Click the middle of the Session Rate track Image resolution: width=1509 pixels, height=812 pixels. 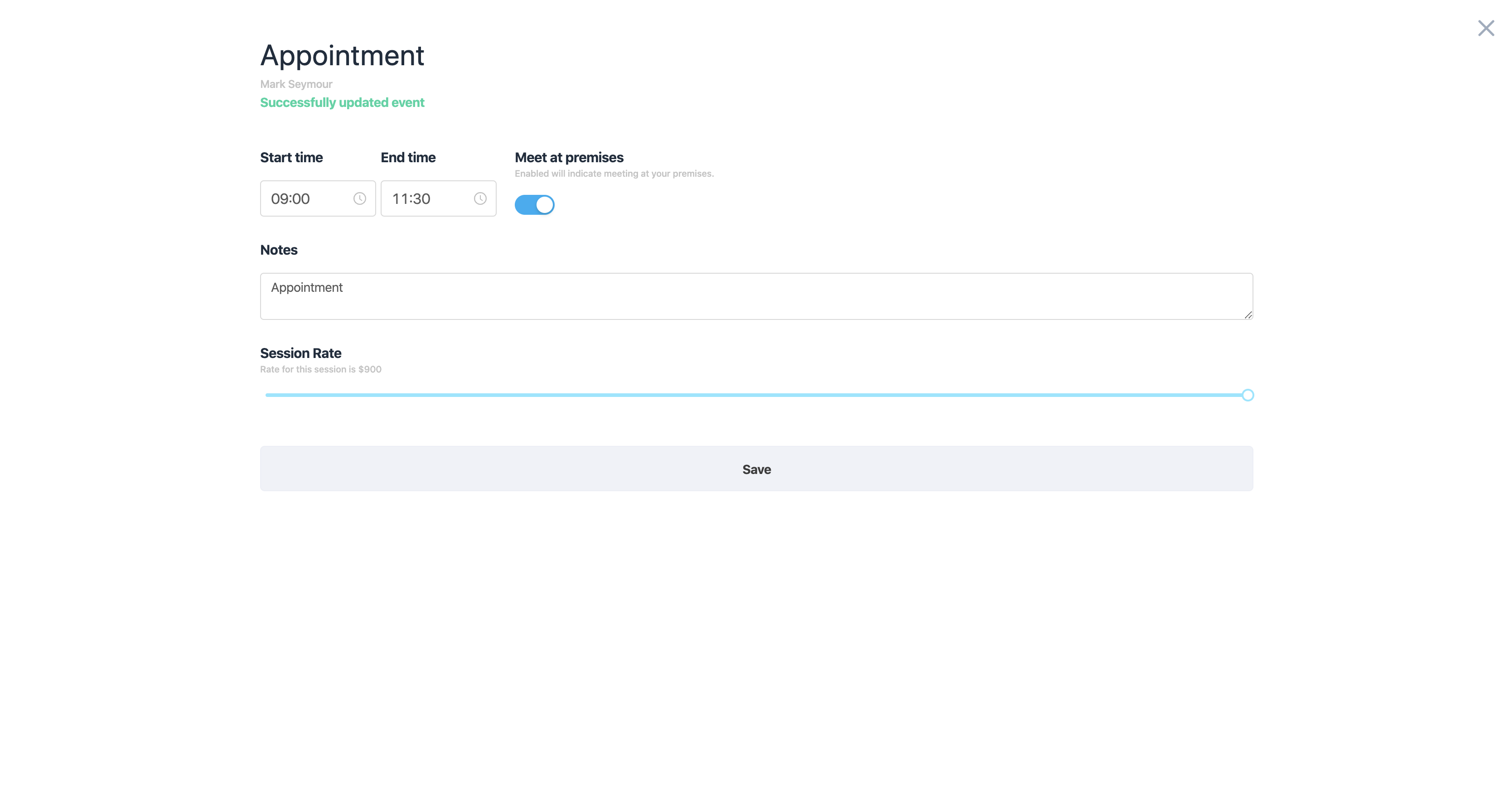(756, 396)
